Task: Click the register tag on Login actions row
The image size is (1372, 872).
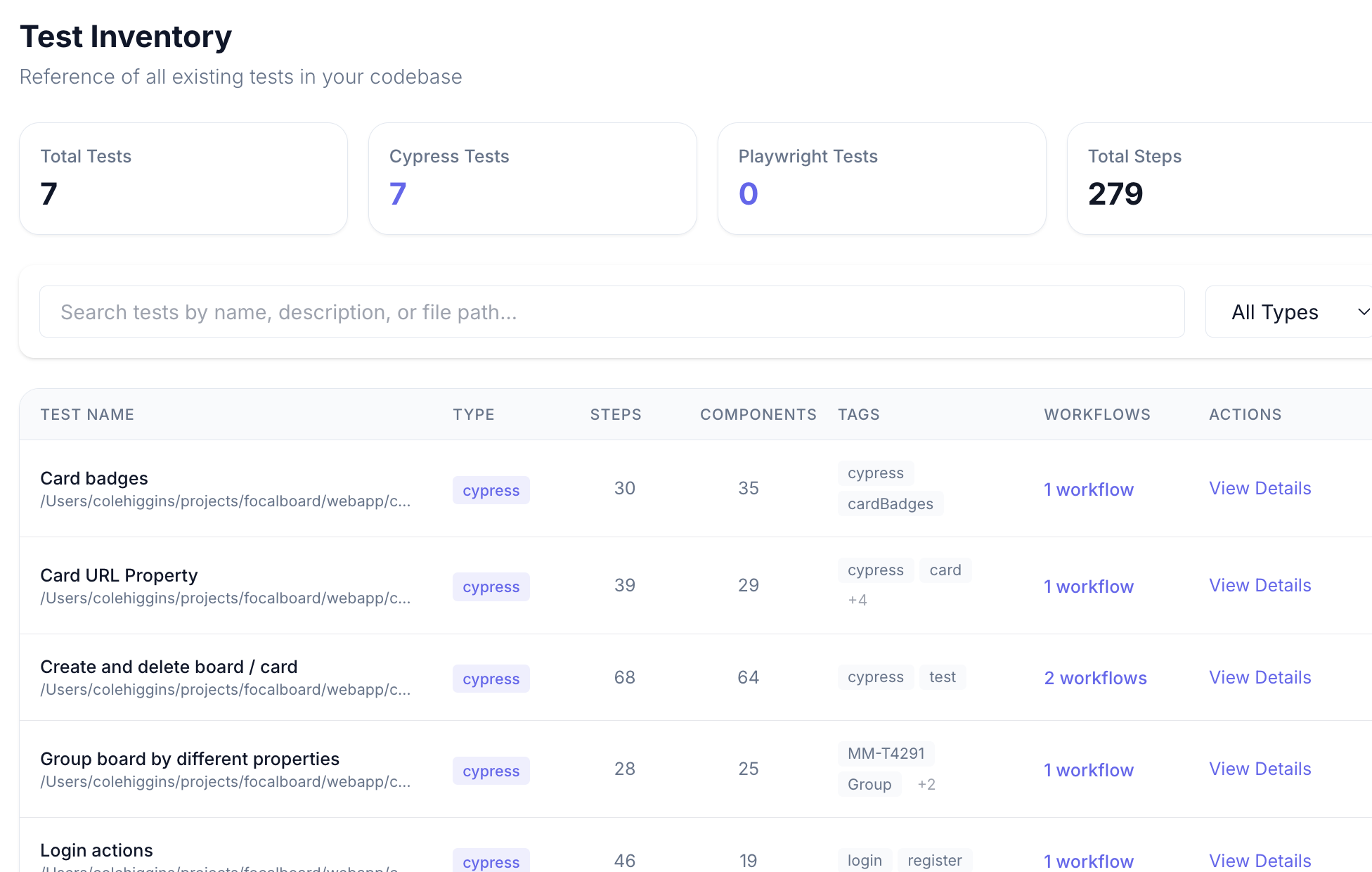Action: 934,860
